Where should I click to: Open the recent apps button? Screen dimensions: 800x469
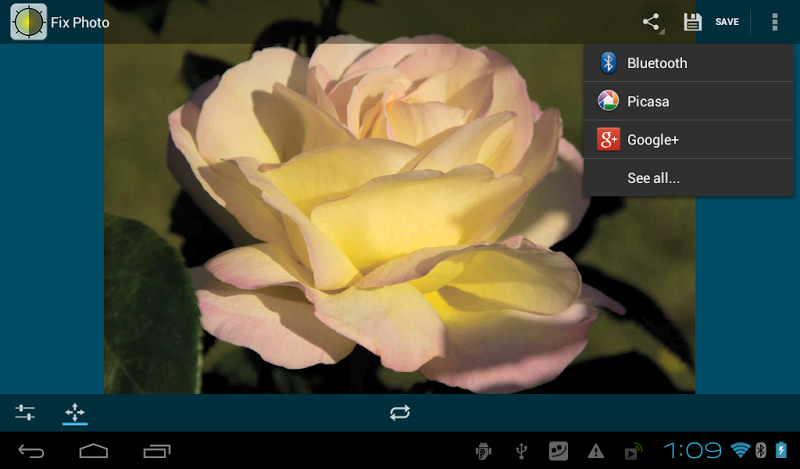click(x=157, y=451)
